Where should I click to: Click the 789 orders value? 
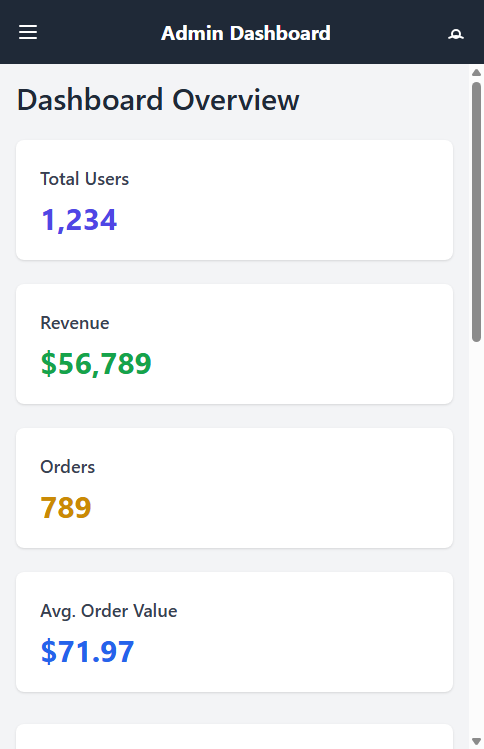coord(66,507)
